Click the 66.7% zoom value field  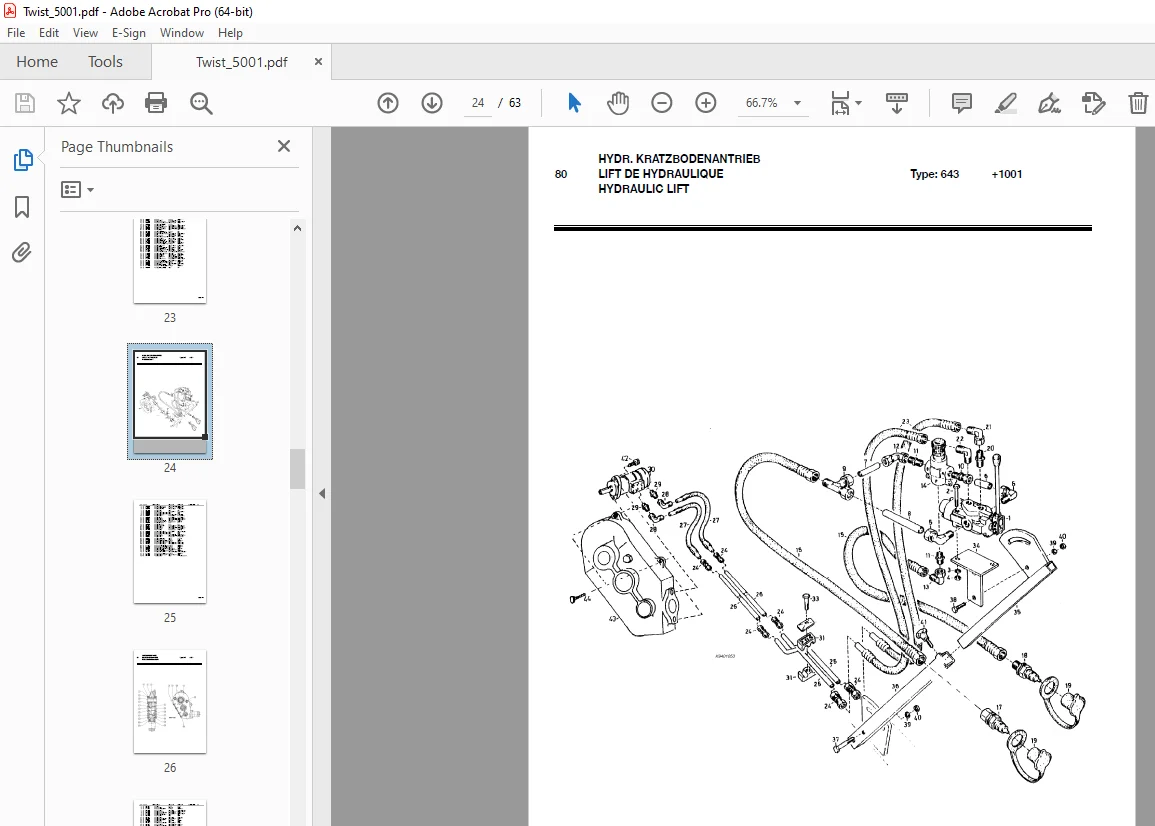coord(762,103)
